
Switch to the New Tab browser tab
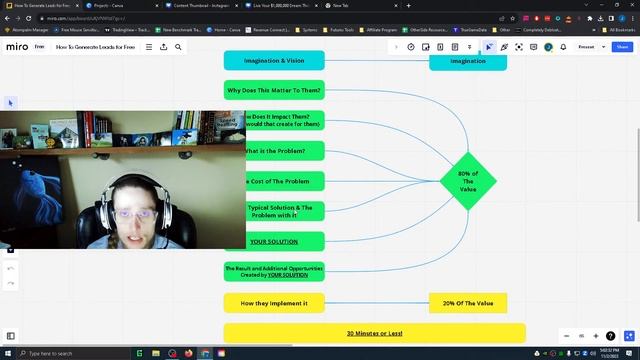click(x=360, y=6)
